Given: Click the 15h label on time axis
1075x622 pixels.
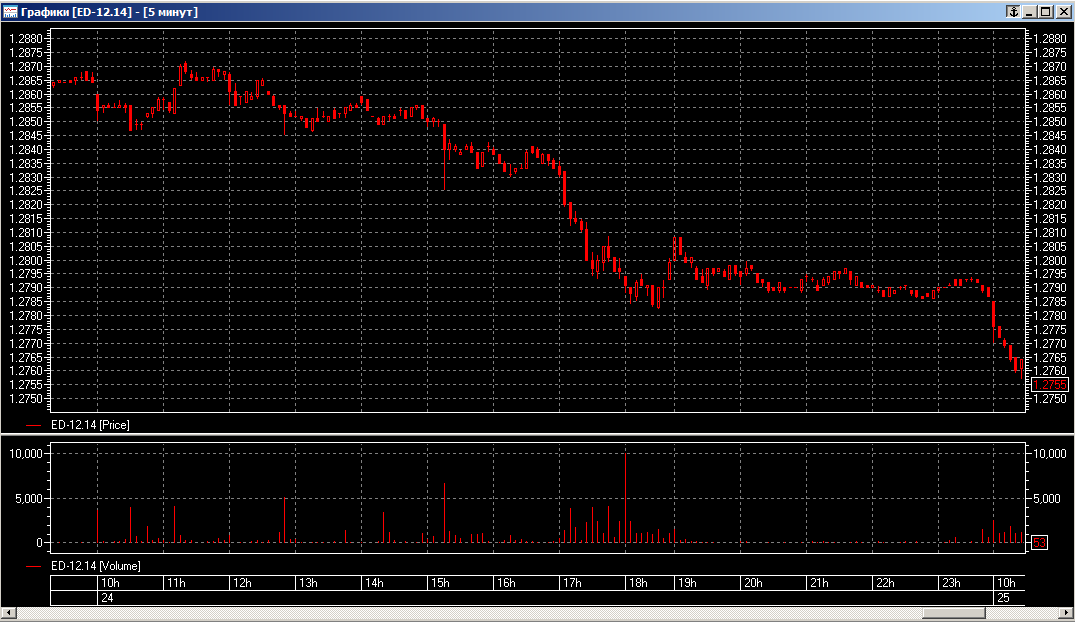Looking at the screenshot, I should pos(439,583).
